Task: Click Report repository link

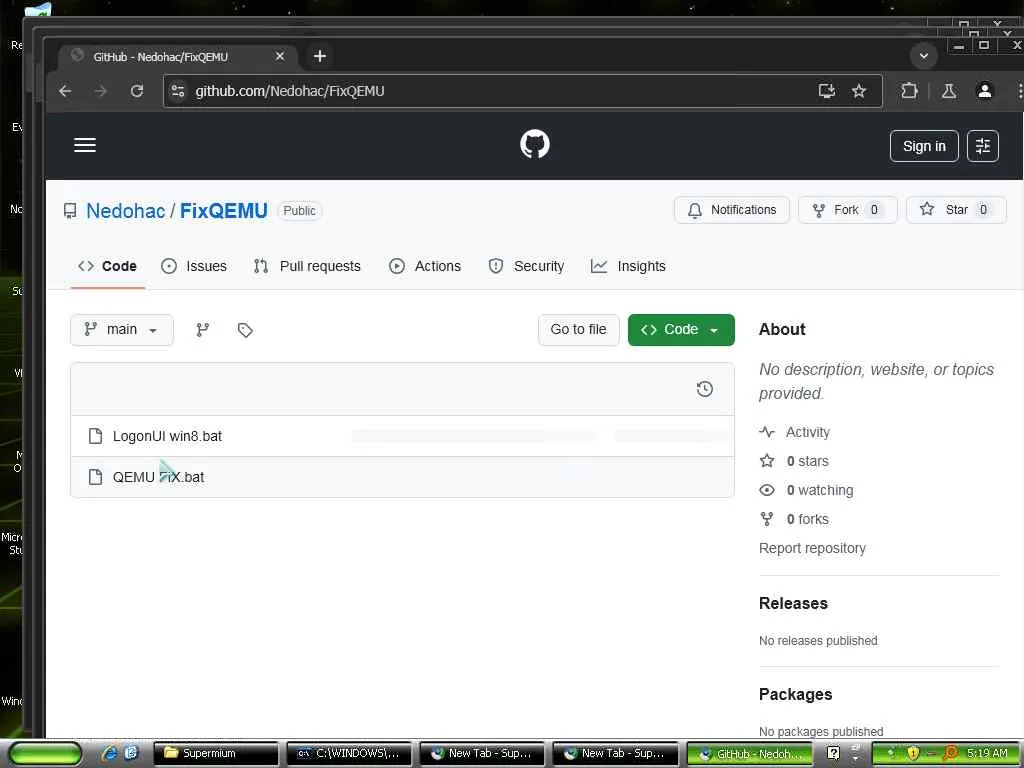Action: tap(812, 548)
